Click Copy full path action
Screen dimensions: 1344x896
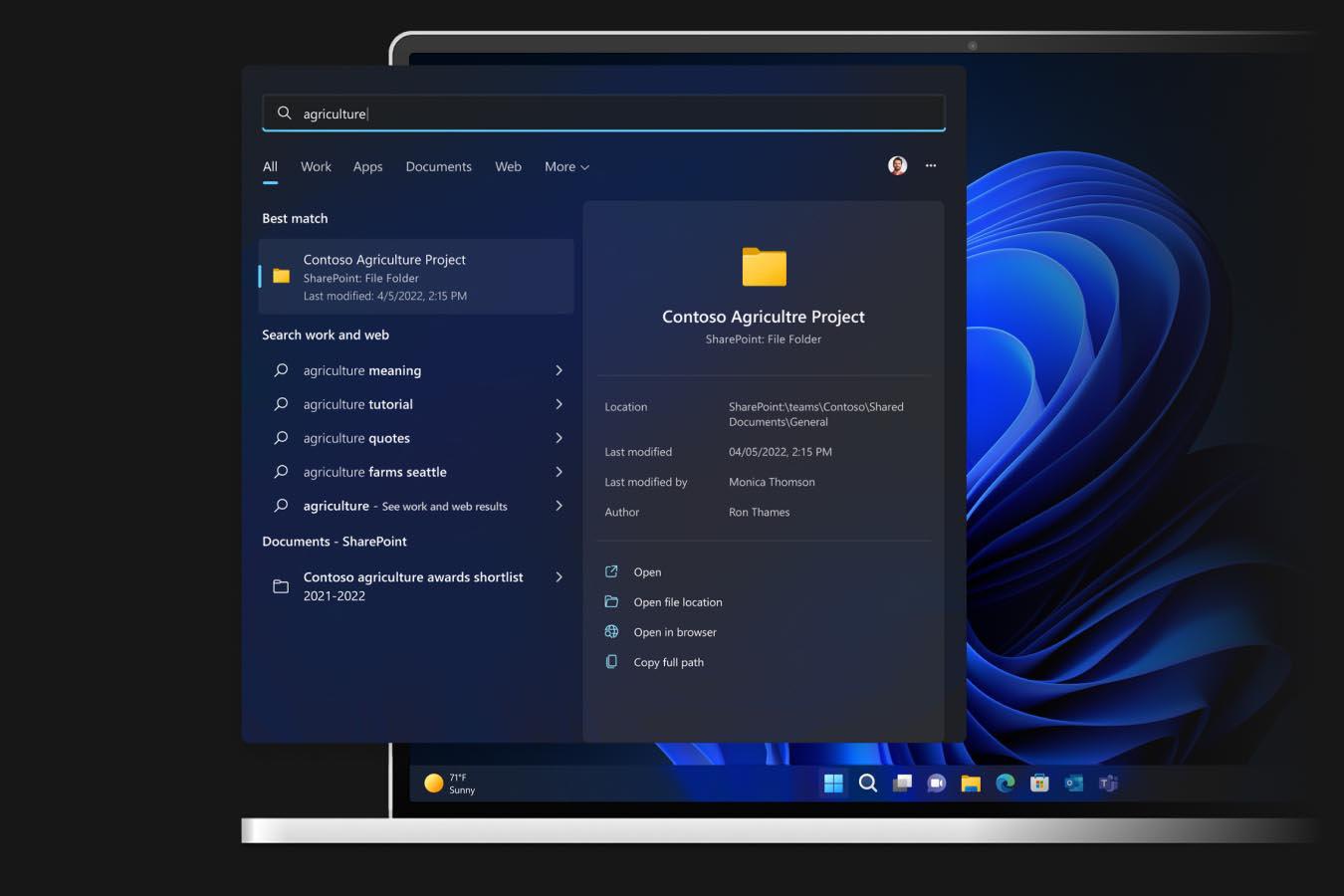tap(668, 662)
